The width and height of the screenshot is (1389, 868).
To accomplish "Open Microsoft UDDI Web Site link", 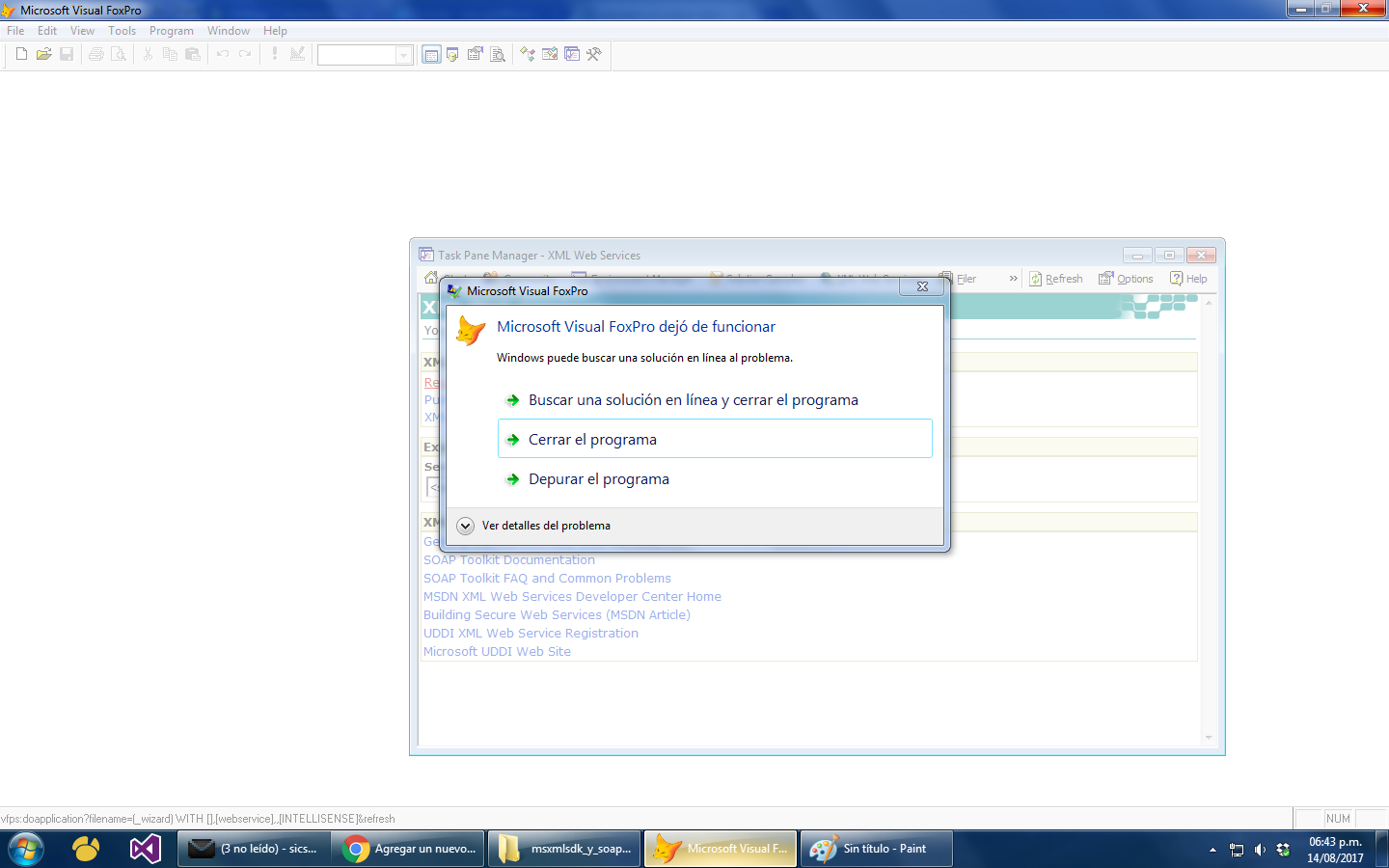I will tap(497, 651).
